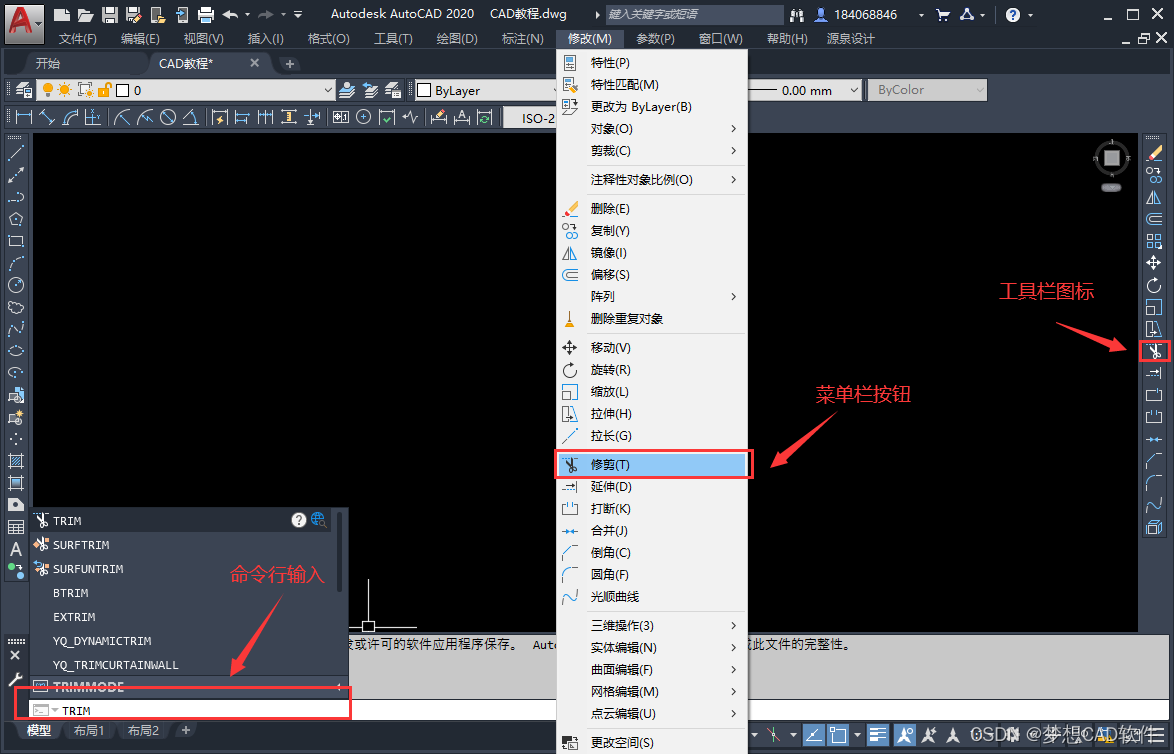
Task: Open the lineweight 0.00 mm dropdown
Action: [x=854, y=90]
